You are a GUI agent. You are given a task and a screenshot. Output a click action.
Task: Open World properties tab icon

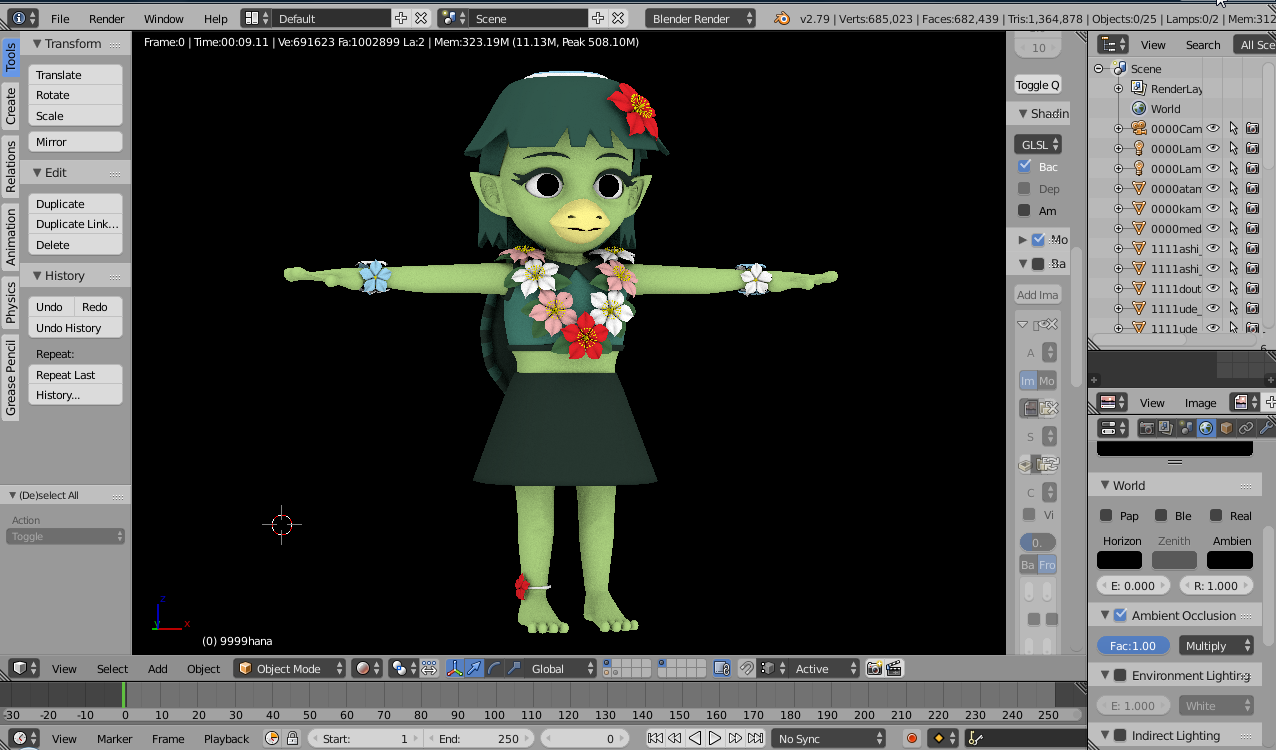1206,428
